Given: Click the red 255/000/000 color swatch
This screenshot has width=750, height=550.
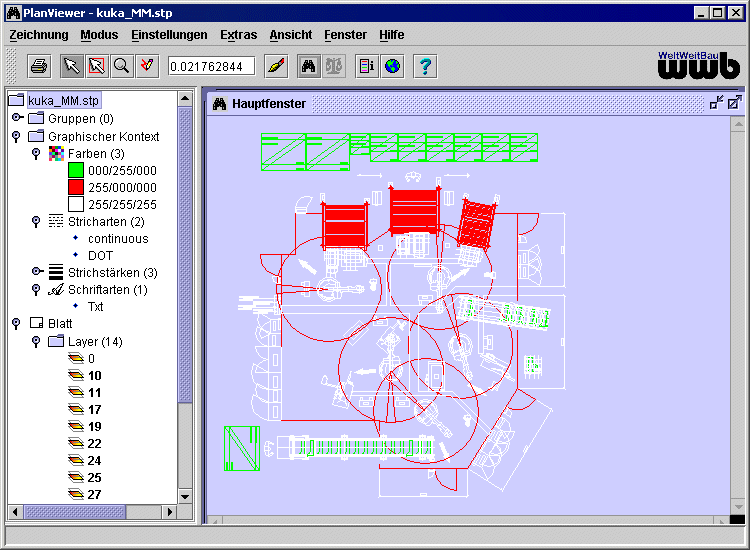Looking at the screenshot, I should point(76,187).
